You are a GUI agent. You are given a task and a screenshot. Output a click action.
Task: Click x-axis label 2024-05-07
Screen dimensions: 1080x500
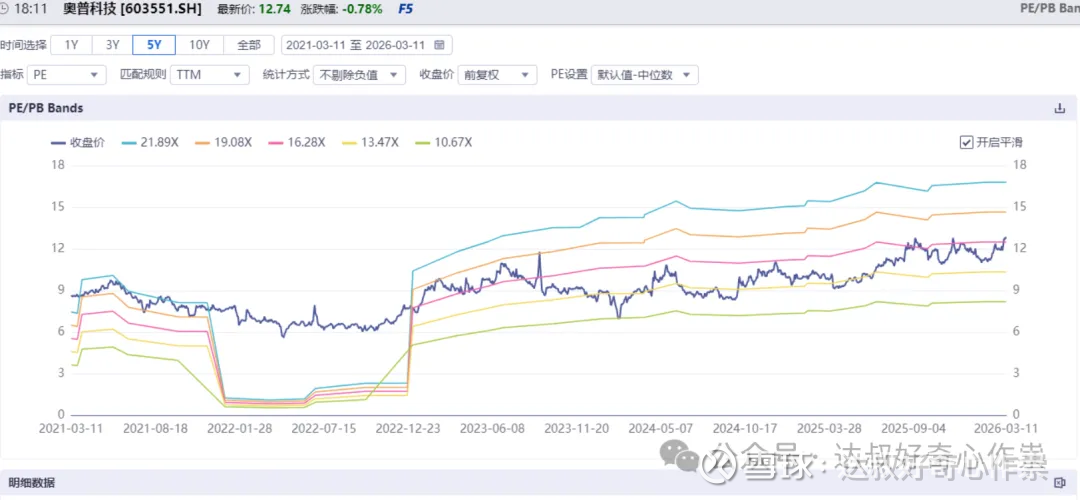(x=661, y=428)
